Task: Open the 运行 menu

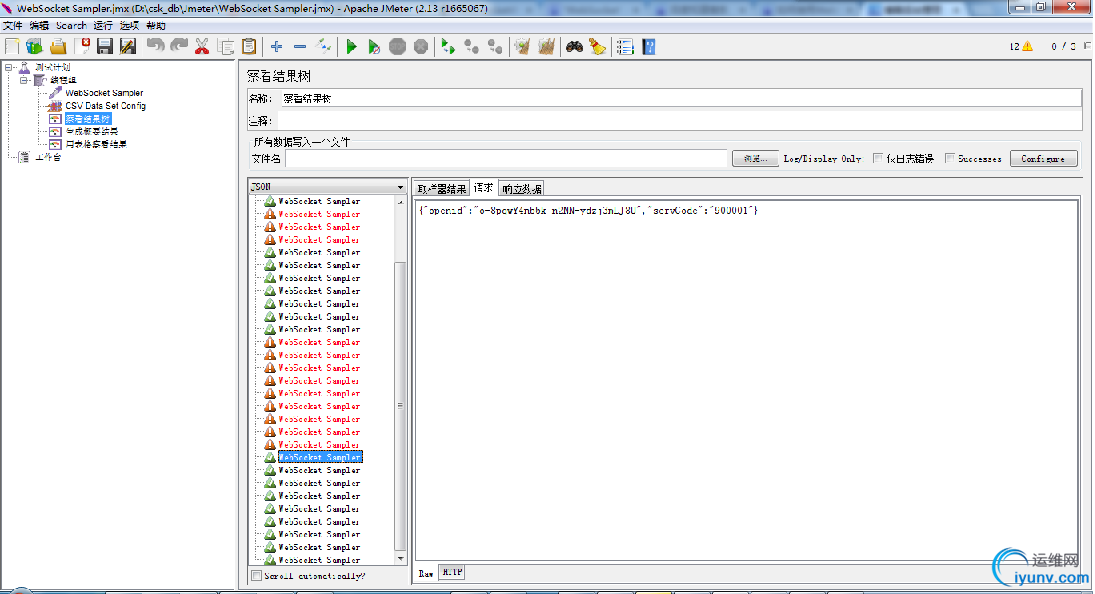Action: [x=103, y=26]
